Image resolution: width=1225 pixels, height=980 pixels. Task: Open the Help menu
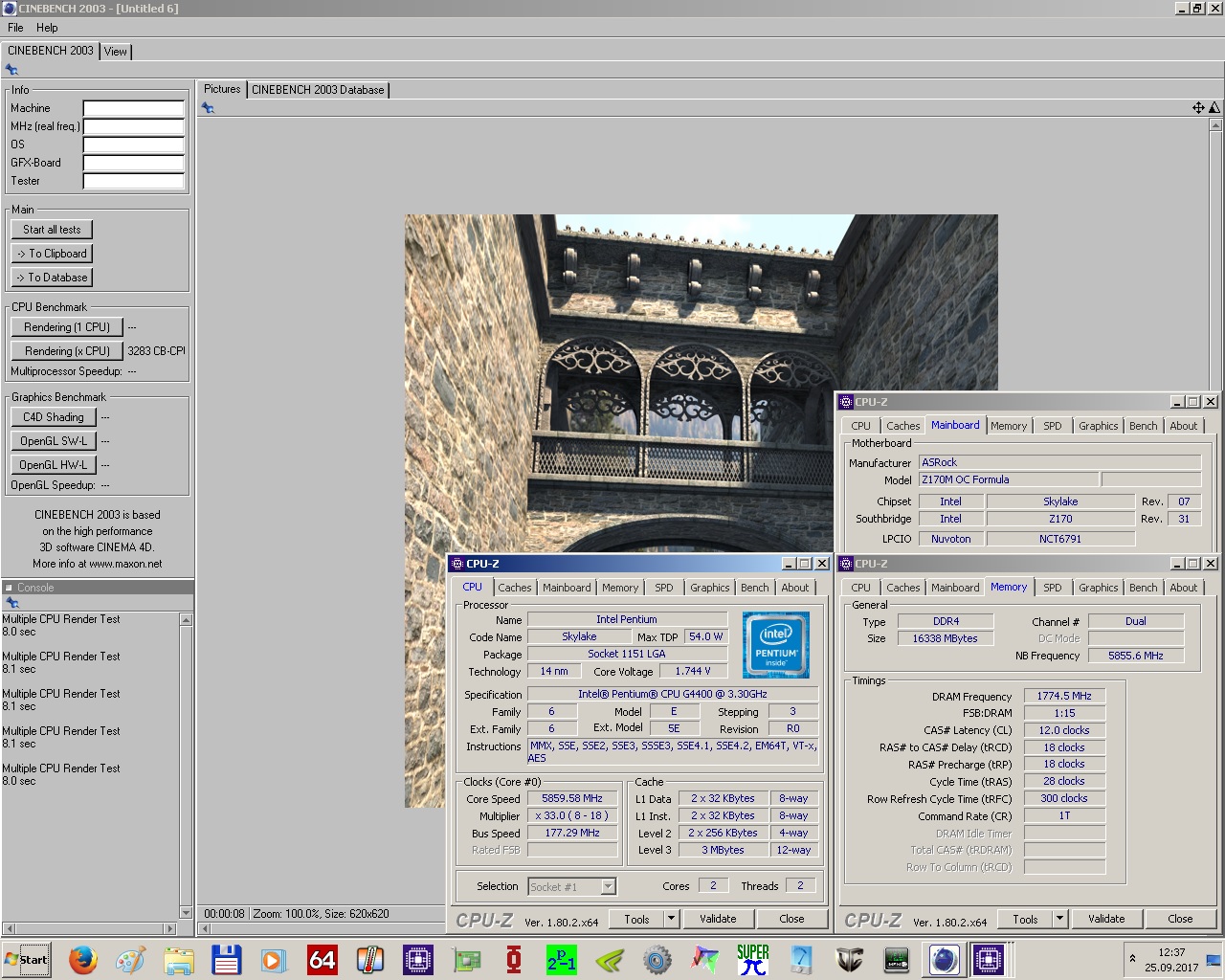(x=47, y=28)
